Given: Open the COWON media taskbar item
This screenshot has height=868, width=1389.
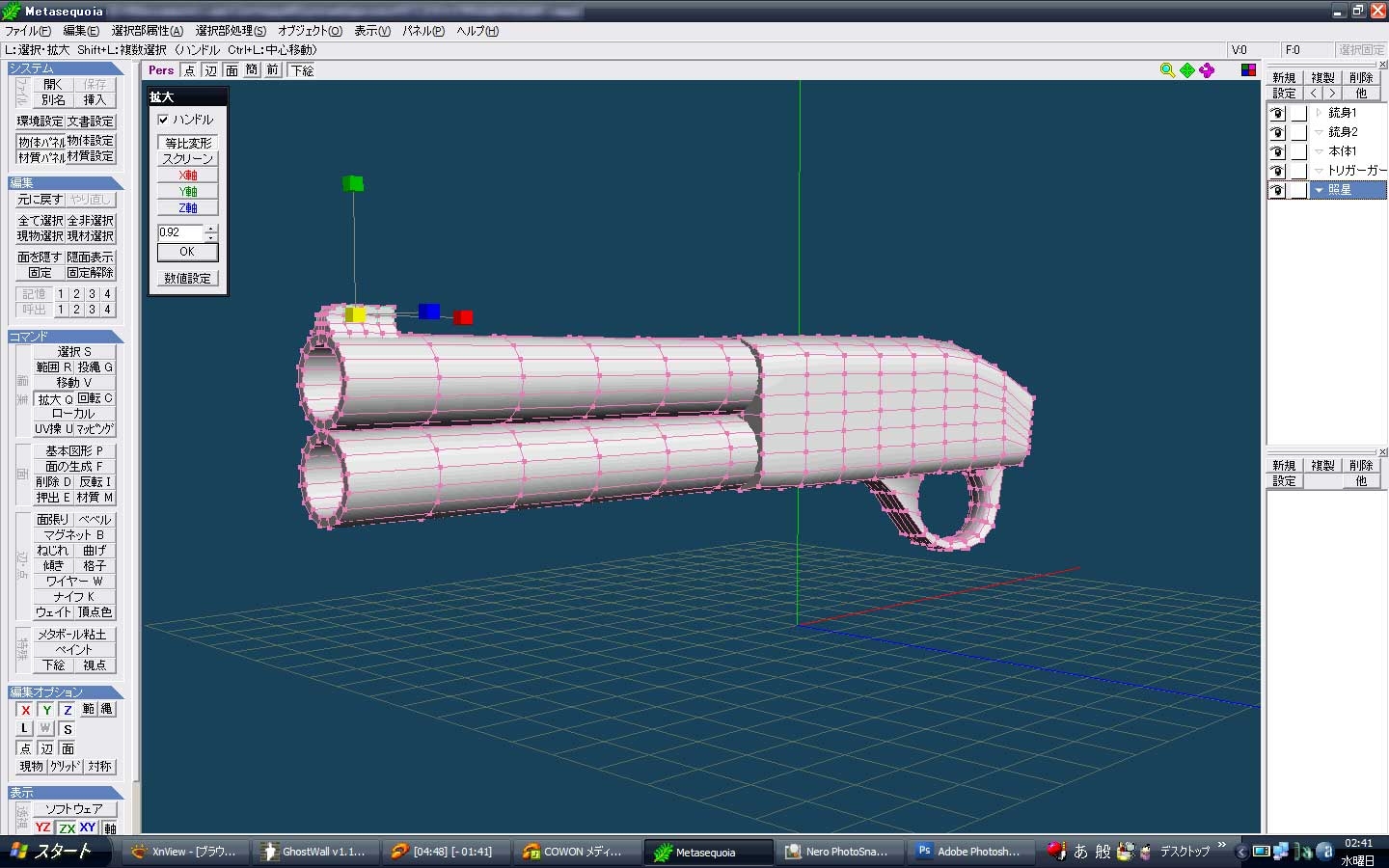Looking at the screenshot, I should tap(575, 852).
